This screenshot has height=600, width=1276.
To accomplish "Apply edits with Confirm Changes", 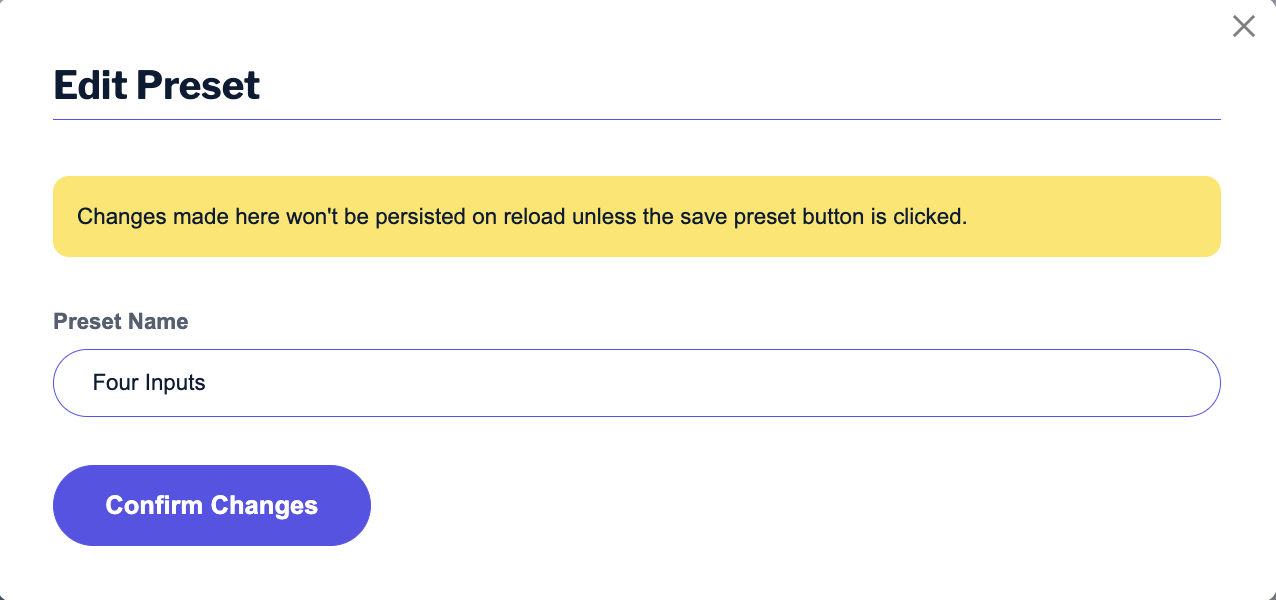I will pos(211,505).
